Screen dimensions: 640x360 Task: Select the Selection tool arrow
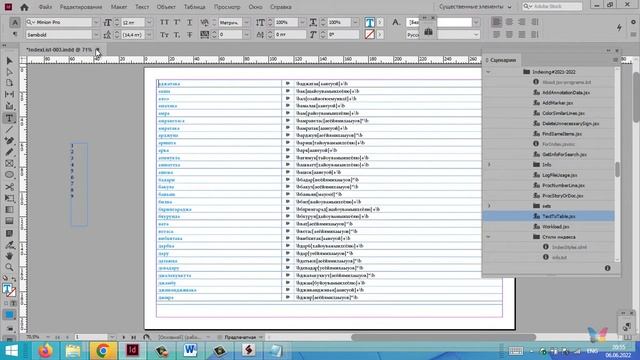[x=9, y=61]
